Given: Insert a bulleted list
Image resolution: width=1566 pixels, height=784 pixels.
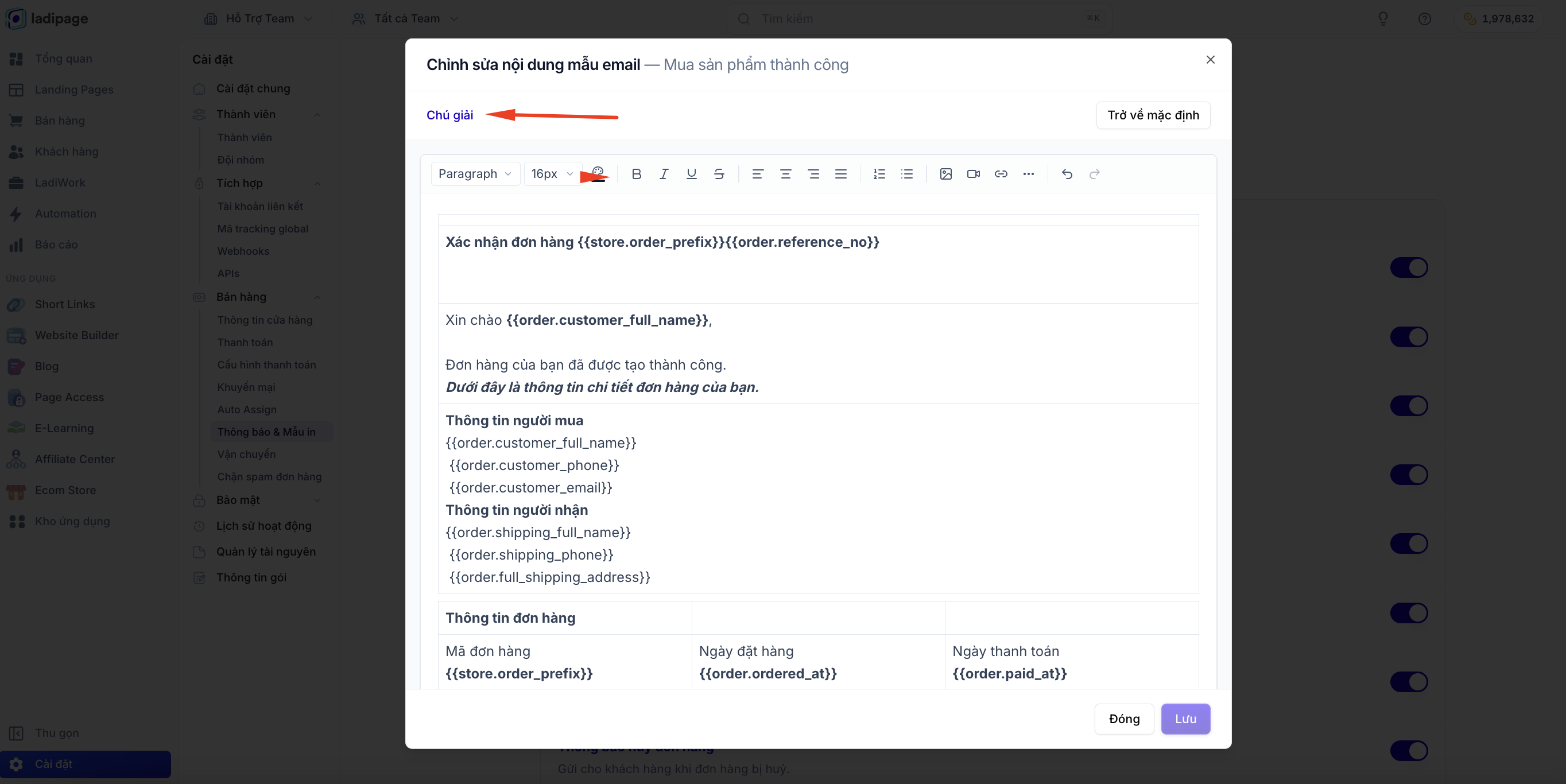Looking at the screenshot, I should [x=907, y=174].
